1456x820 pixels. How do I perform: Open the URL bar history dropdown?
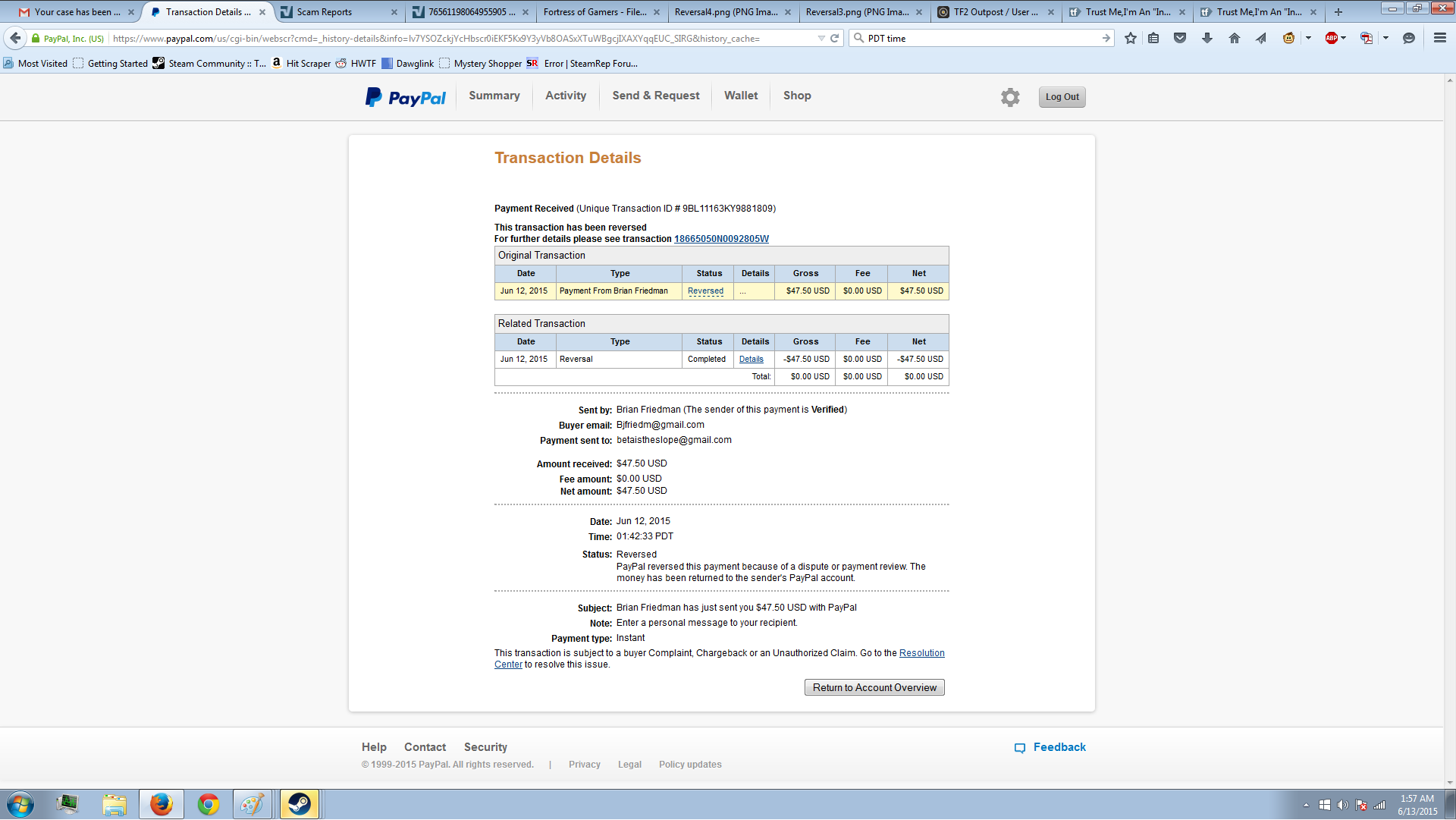click(x=821, y=38)
